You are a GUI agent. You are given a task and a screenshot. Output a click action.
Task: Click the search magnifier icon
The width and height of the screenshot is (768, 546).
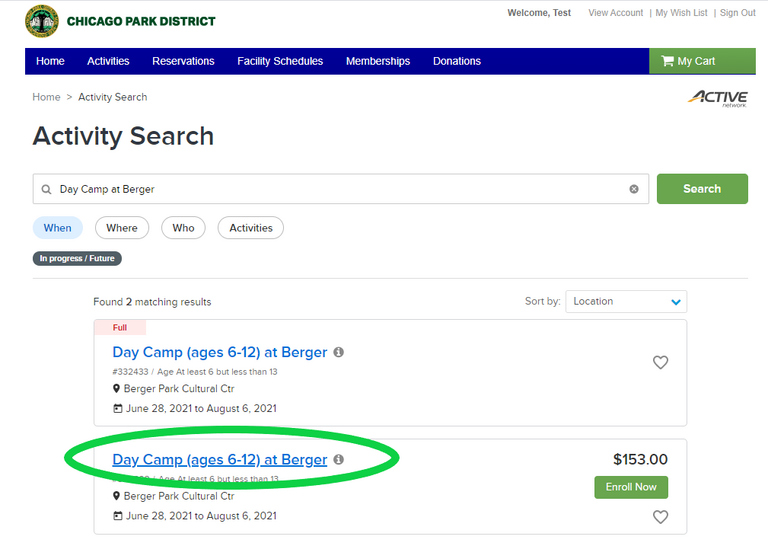pos(46,189)
